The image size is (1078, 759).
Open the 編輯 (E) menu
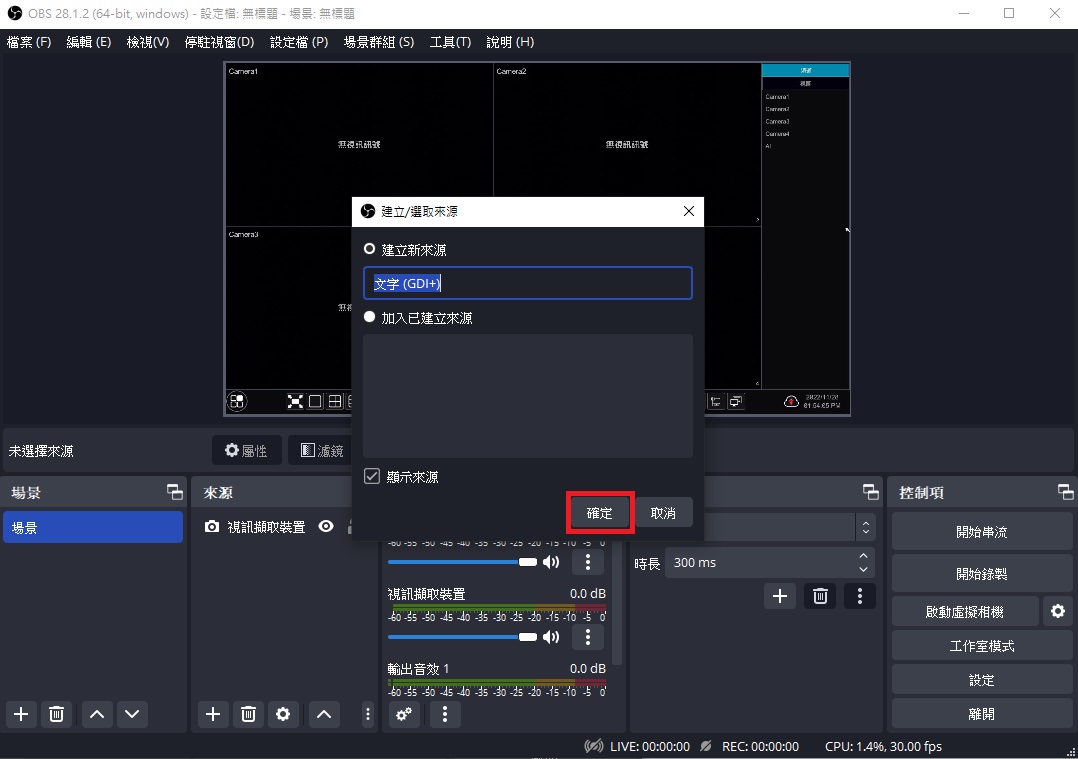(x=89, y=42)
